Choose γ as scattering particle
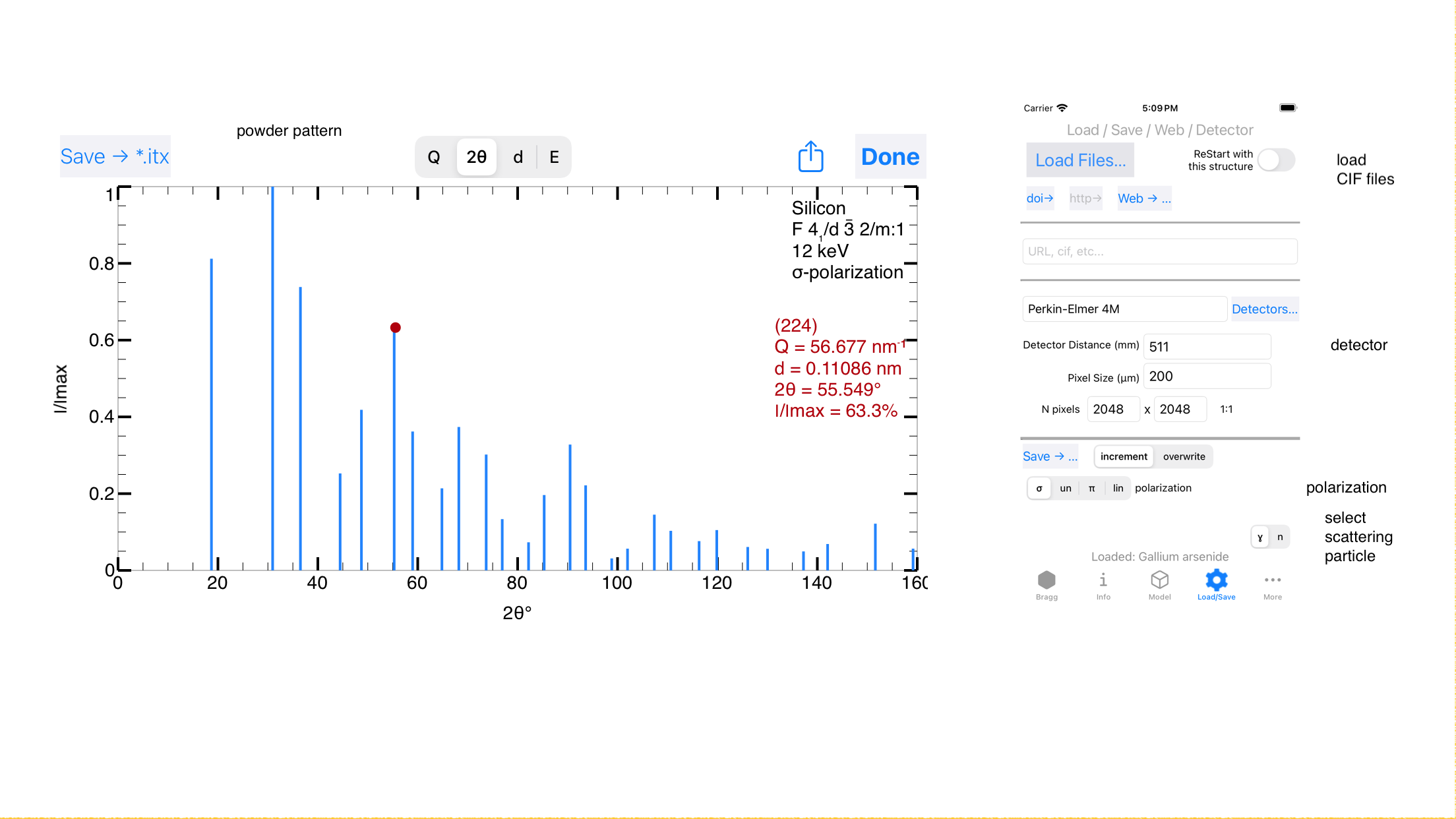 (x=1260, y=537)
